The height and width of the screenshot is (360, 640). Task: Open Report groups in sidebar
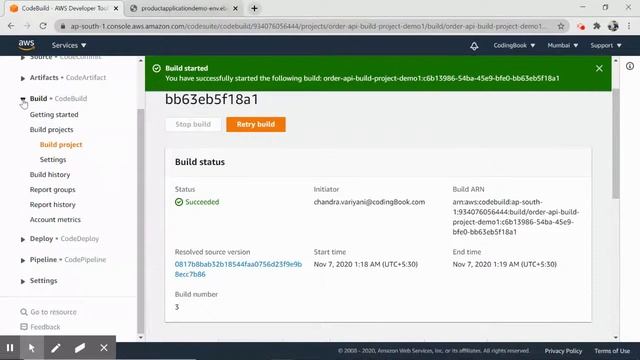[52, 190]
